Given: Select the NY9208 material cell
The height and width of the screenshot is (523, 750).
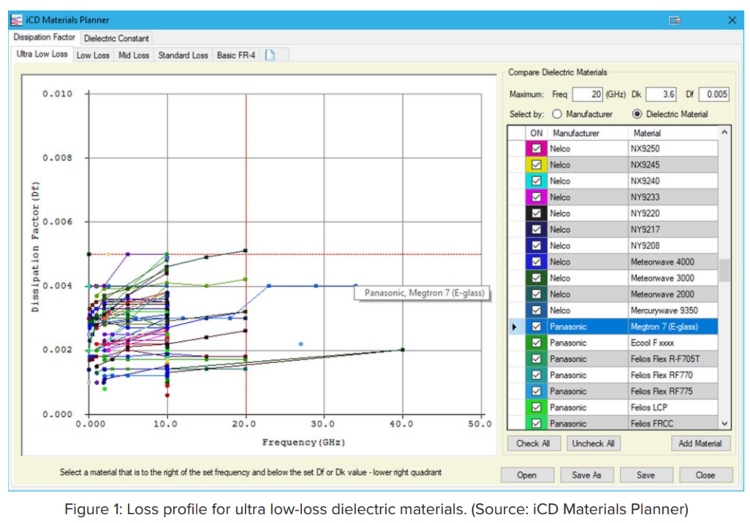Looking at the screenshot, I should tap(673, 245).
